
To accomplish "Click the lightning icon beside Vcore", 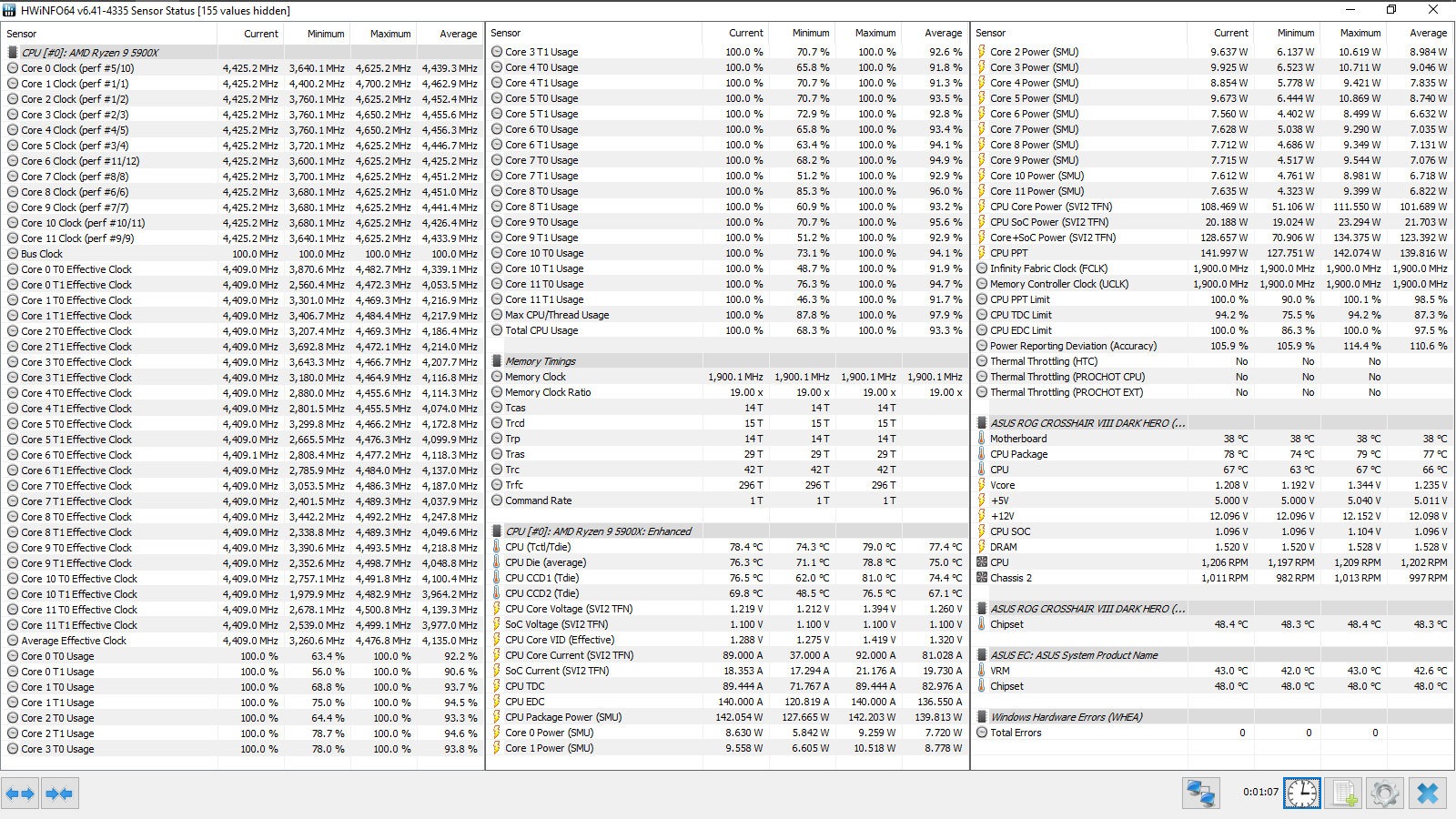I will tap(982, 485).
